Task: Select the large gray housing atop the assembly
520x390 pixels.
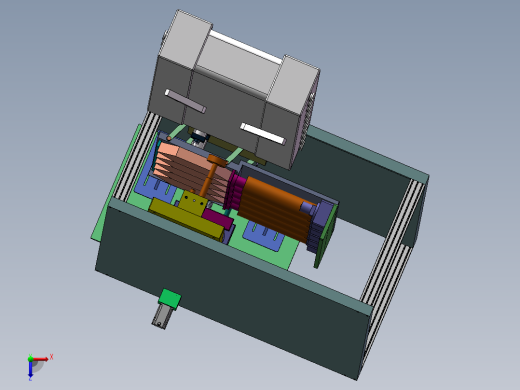Action: point(233,90)
